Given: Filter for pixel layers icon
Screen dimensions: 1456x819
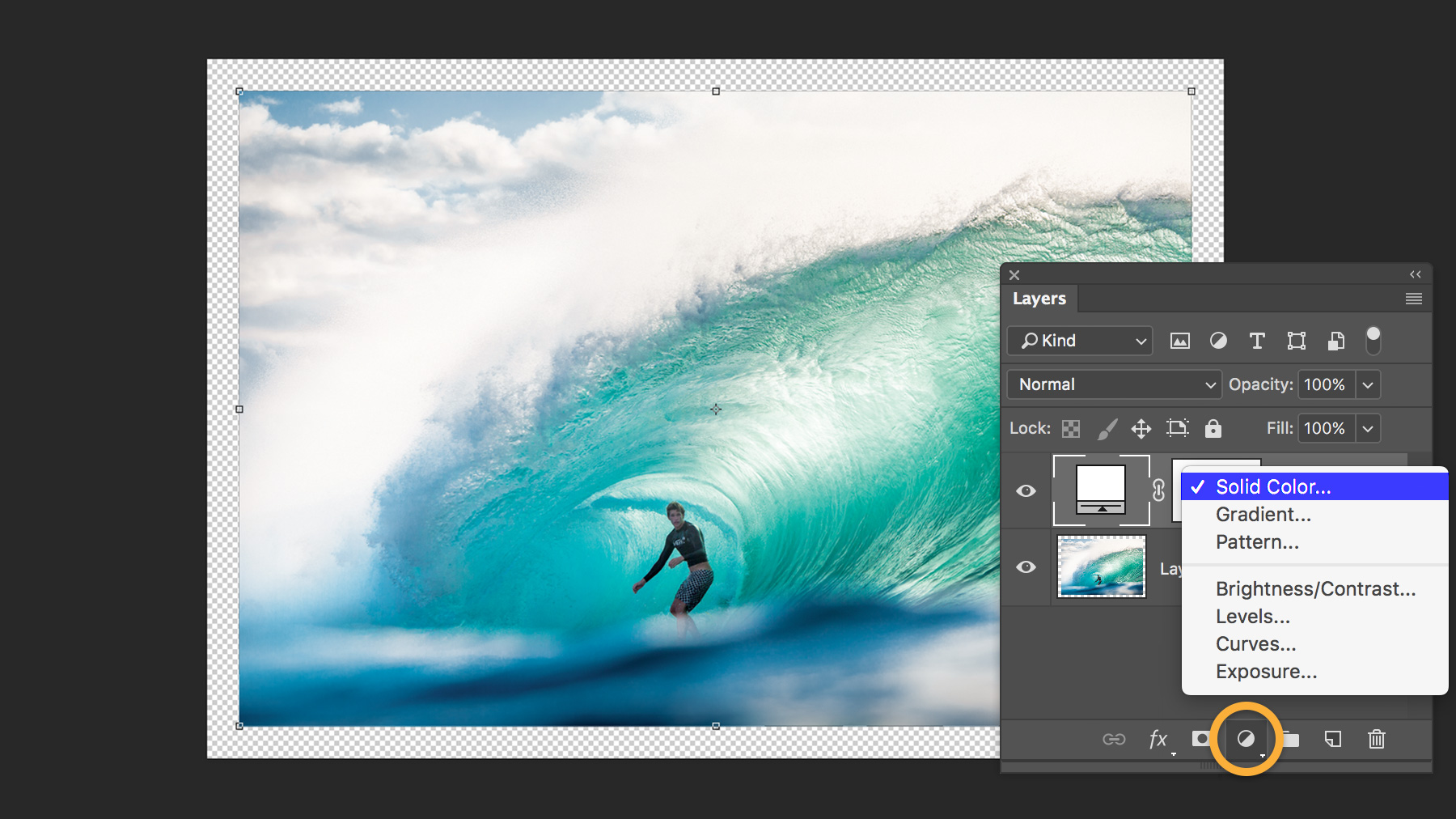Looking at the screenshot, I should click(x=1180, y=341).
